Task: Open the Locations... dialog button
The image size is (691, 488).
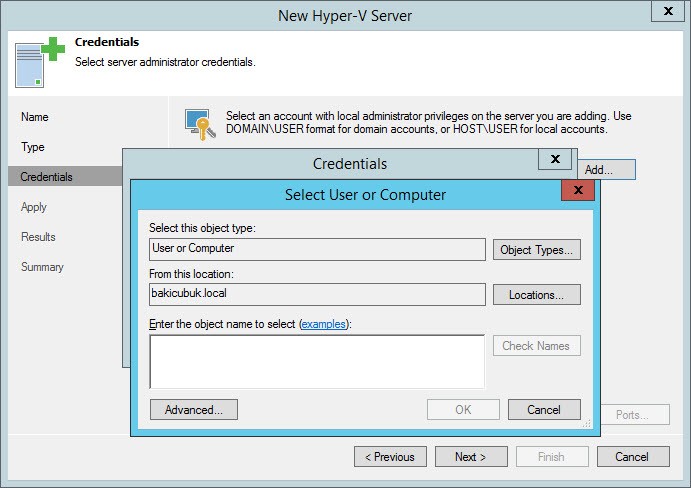Action: click(536, 294)
